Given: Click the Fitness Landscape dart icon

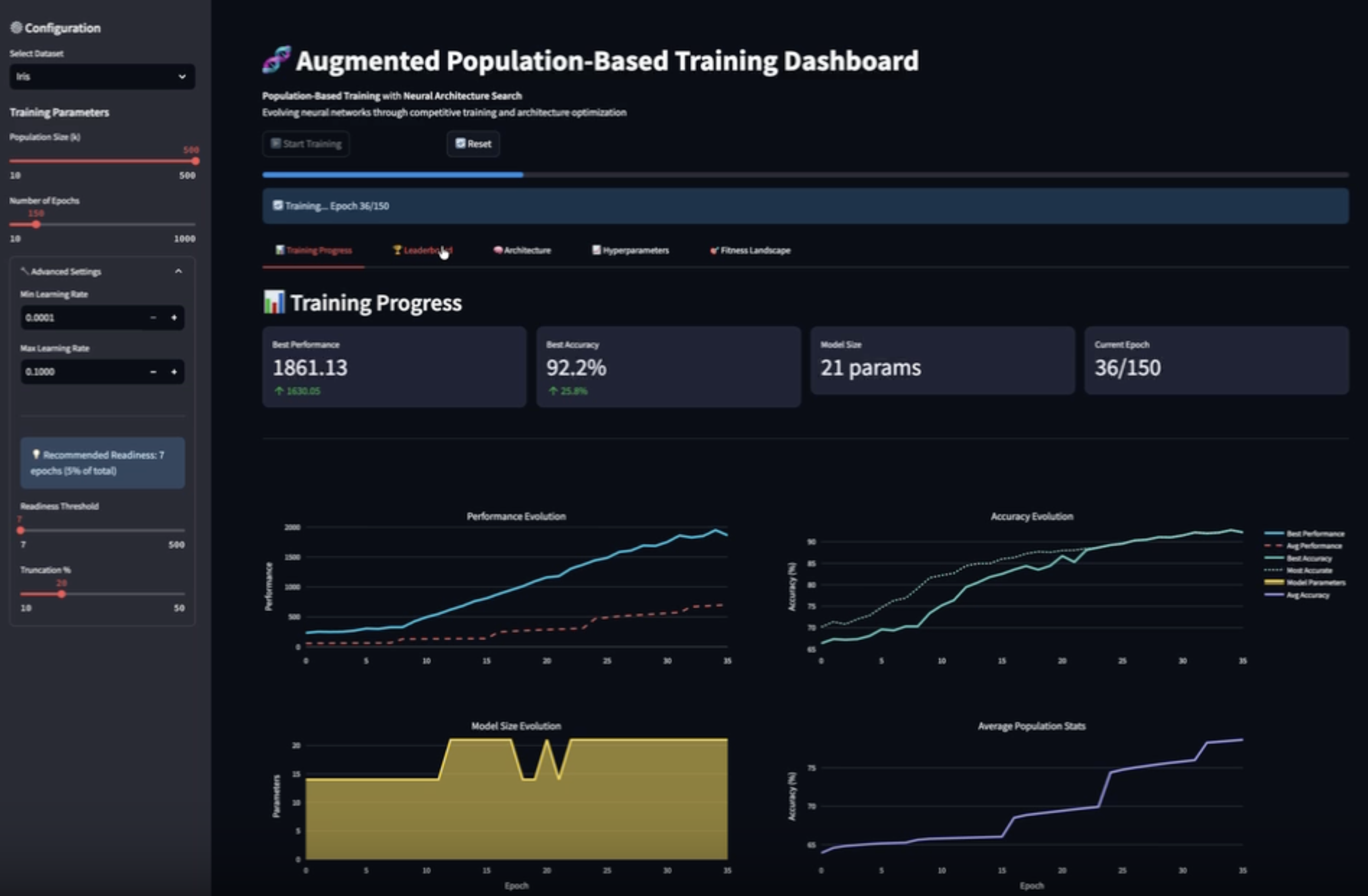Looking at the screenshot, I should point(714,250).
